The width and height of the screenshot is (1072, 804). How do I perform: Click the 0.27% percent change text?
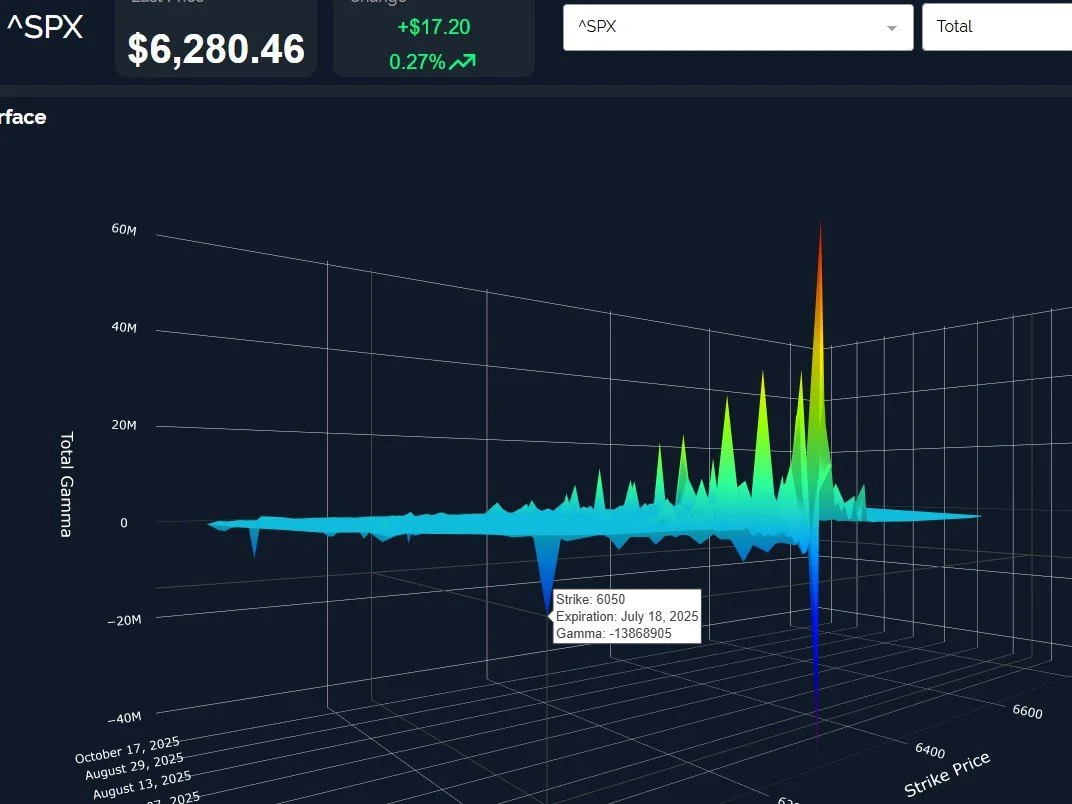(417, 62)
